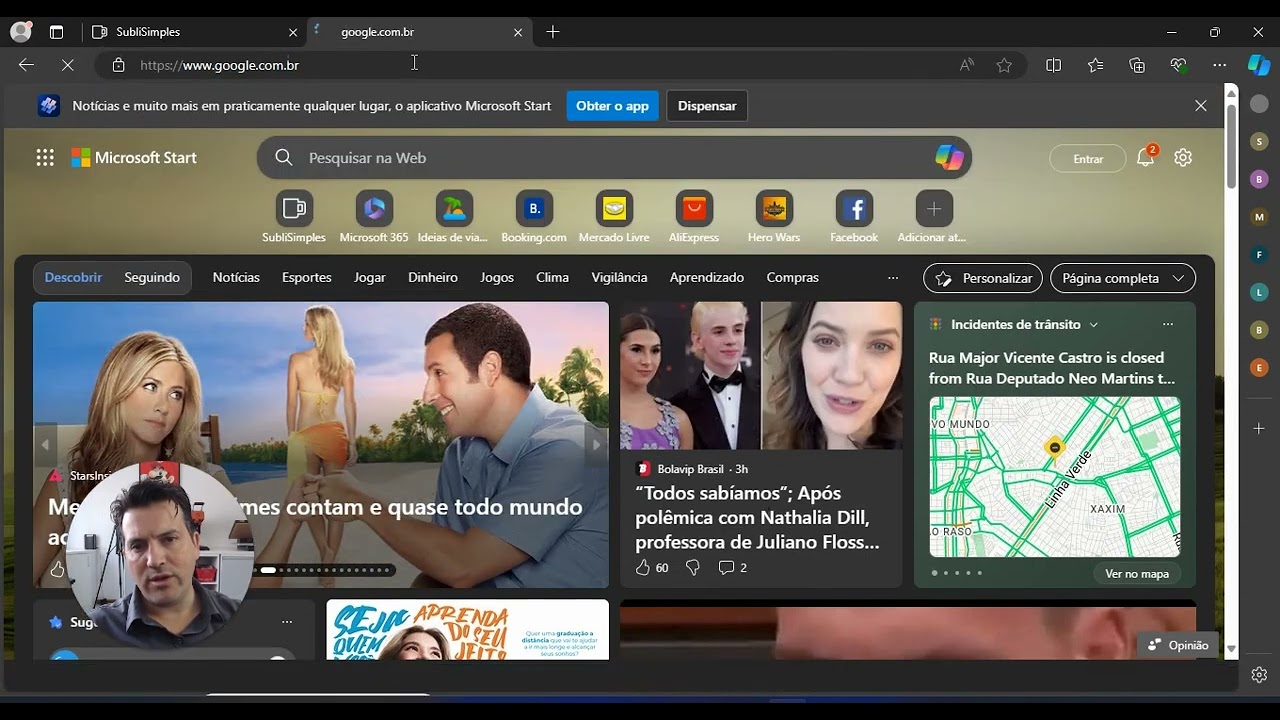This screenshot has width=1280, height=720.
Task: Switch to the google.com.br tab
Action: (420, 32)
